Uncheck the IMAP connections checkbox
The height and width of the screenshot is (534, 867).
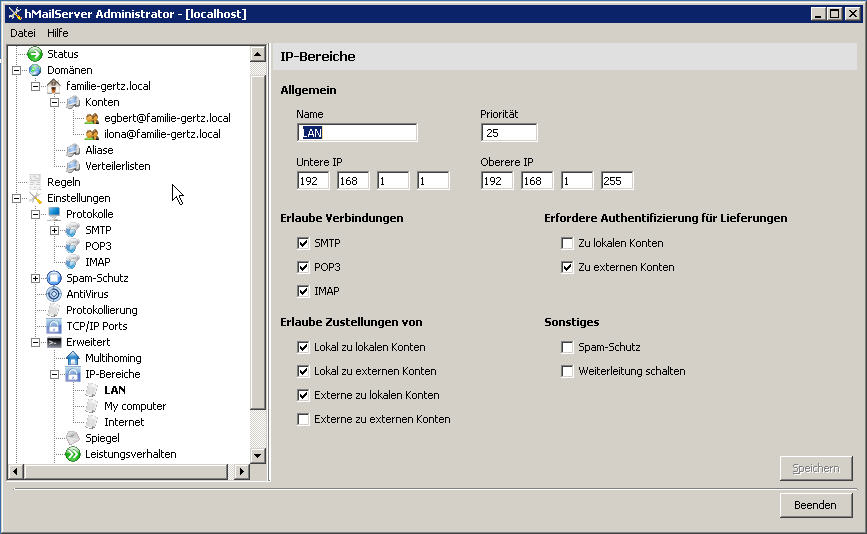[x=303, y=291]
